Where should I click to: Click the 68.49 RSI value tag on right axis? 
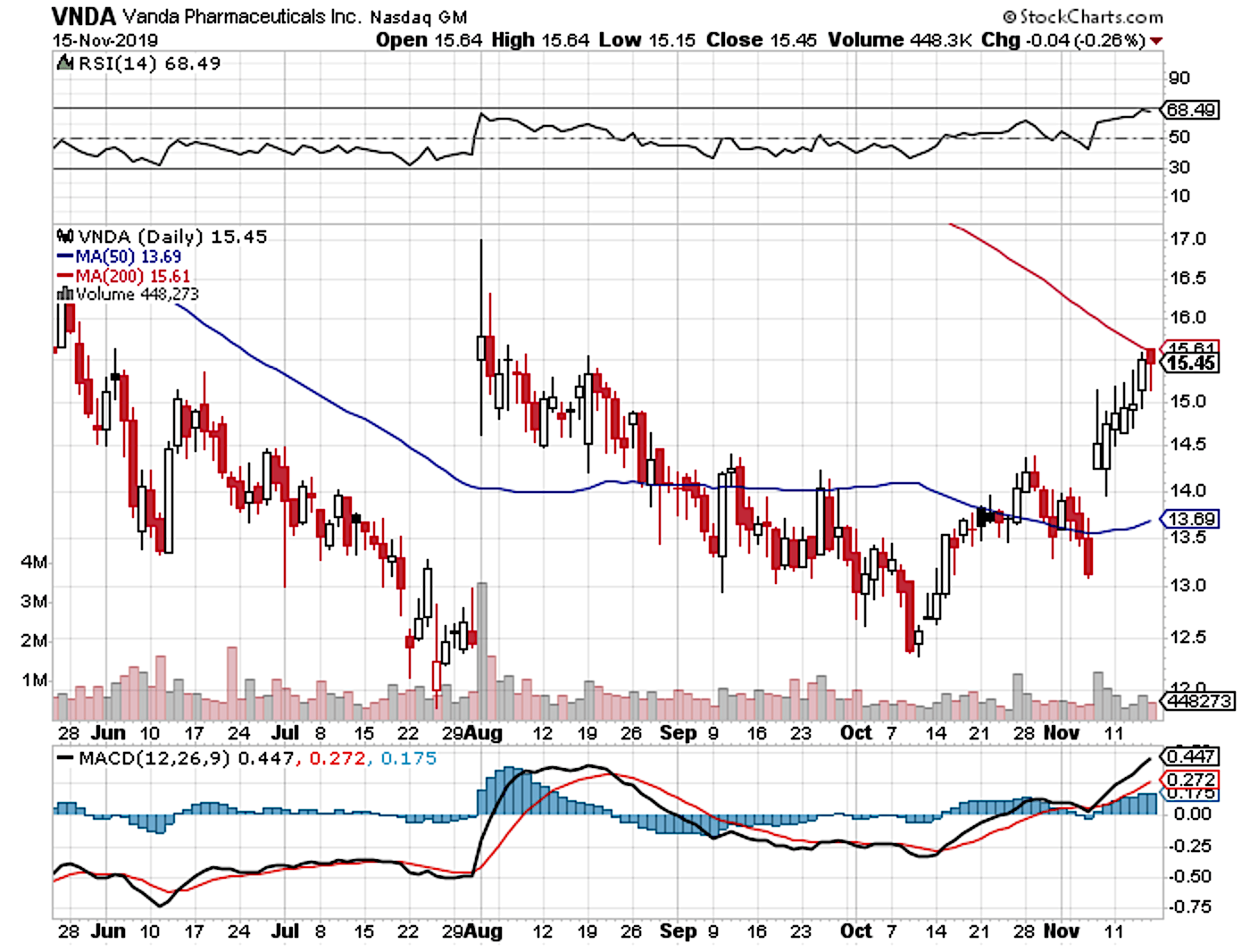(x=1190, y=110)
